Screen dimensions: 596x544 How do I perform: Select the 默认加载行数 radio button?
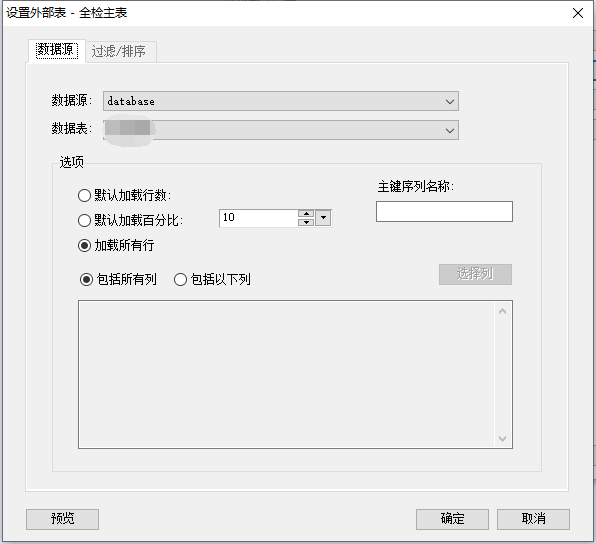coord(84,196)
